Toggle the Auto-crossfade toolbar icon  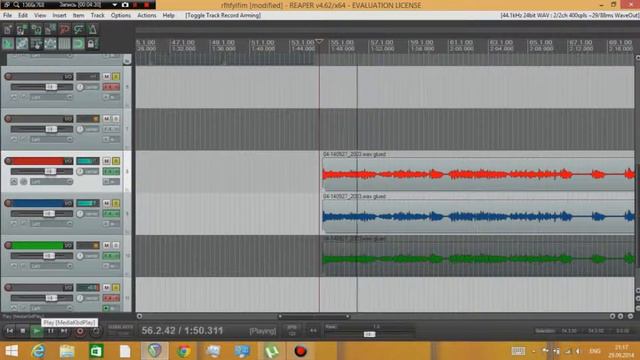click(8, 43)
